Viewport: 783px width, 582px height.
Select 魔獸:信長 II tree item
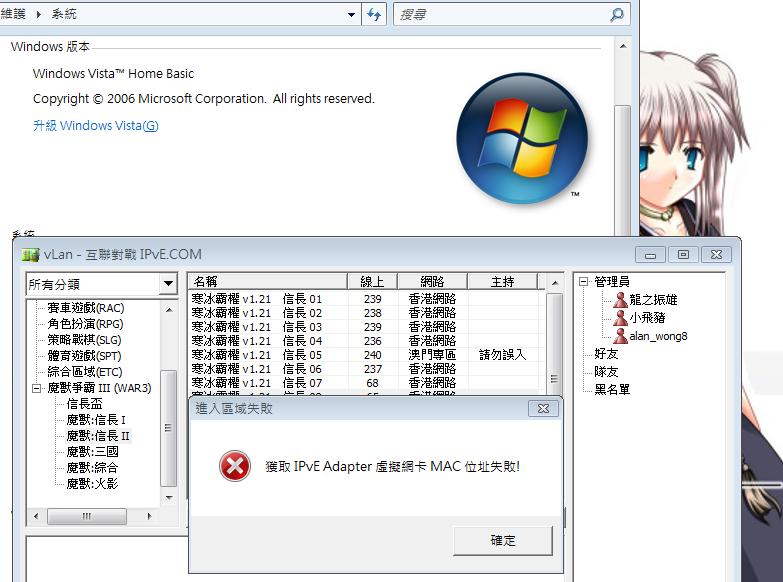click(98, 436)
